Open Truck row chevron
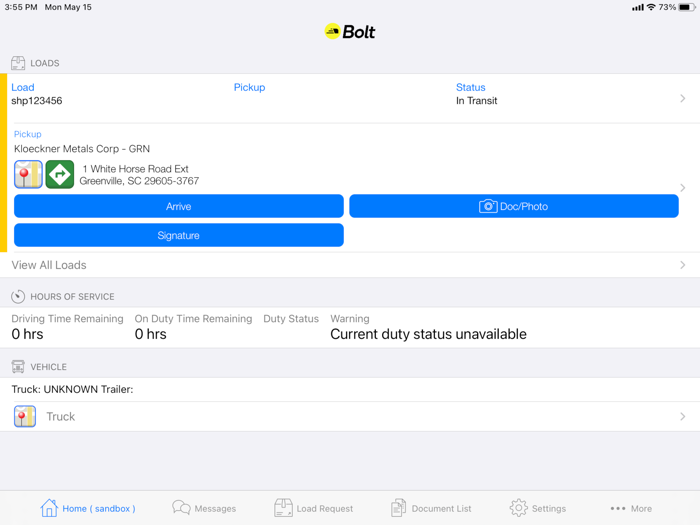Image resolution: width=700 pixels, height=525 pixels. tap(683, 417)
